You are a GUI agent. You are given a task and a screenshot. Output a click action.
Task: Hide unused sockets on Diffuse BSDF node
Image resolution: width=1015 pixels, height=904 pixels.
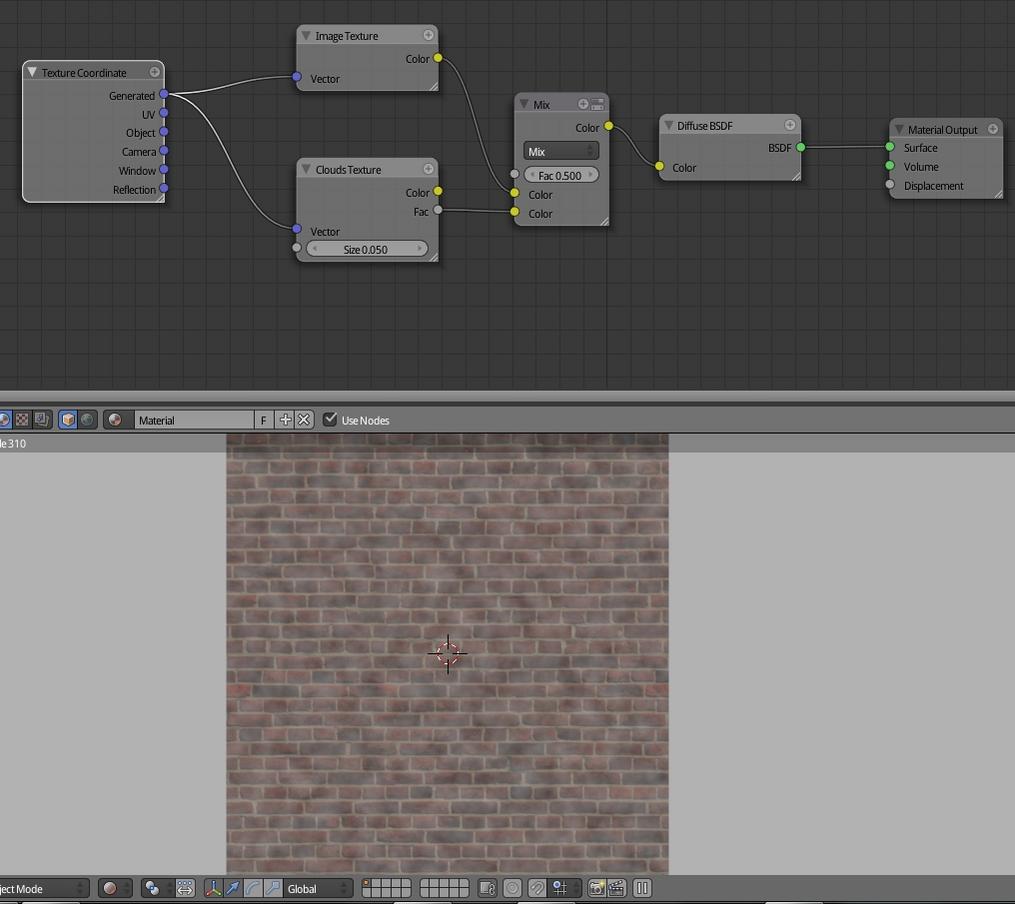(x=790, y=125)
